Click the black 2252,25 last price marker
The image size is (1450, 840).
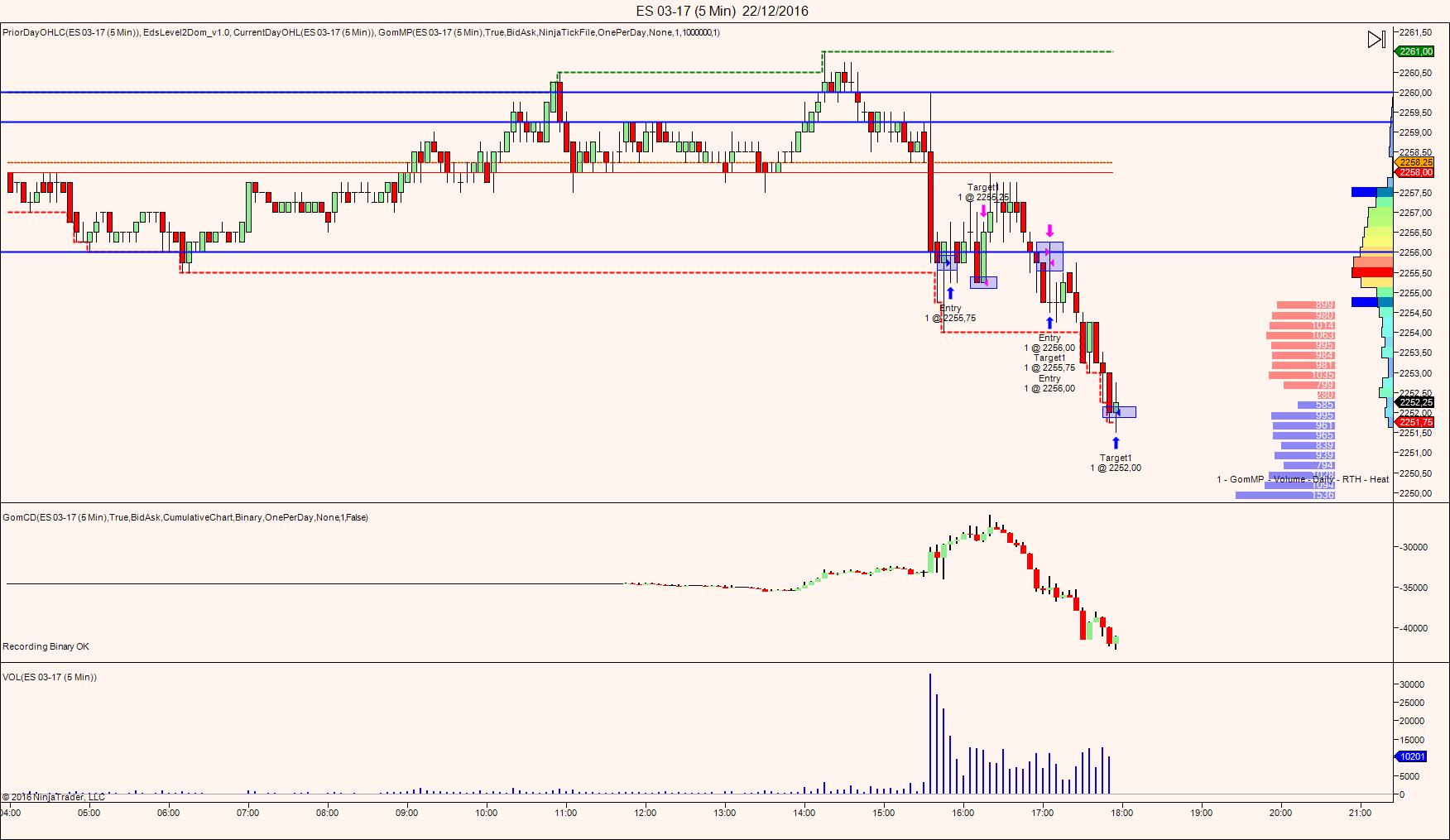1415,402
